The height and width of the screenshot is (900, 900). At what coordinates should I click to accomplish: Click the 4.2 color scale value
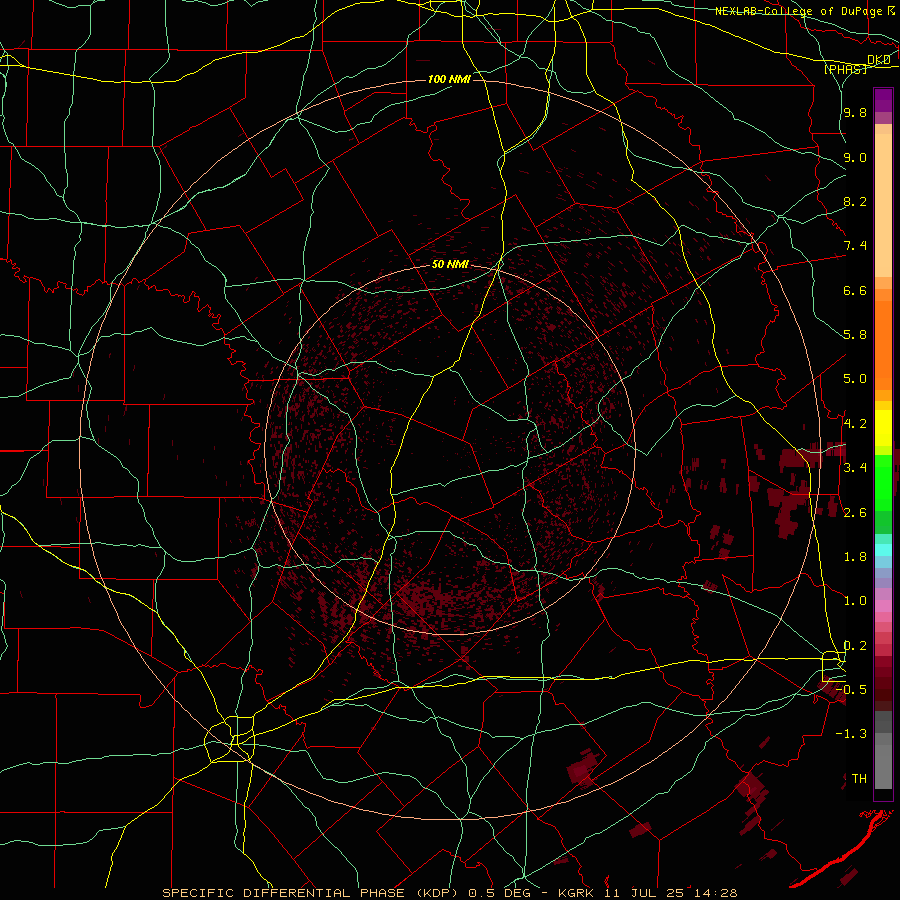pos(855,424)
